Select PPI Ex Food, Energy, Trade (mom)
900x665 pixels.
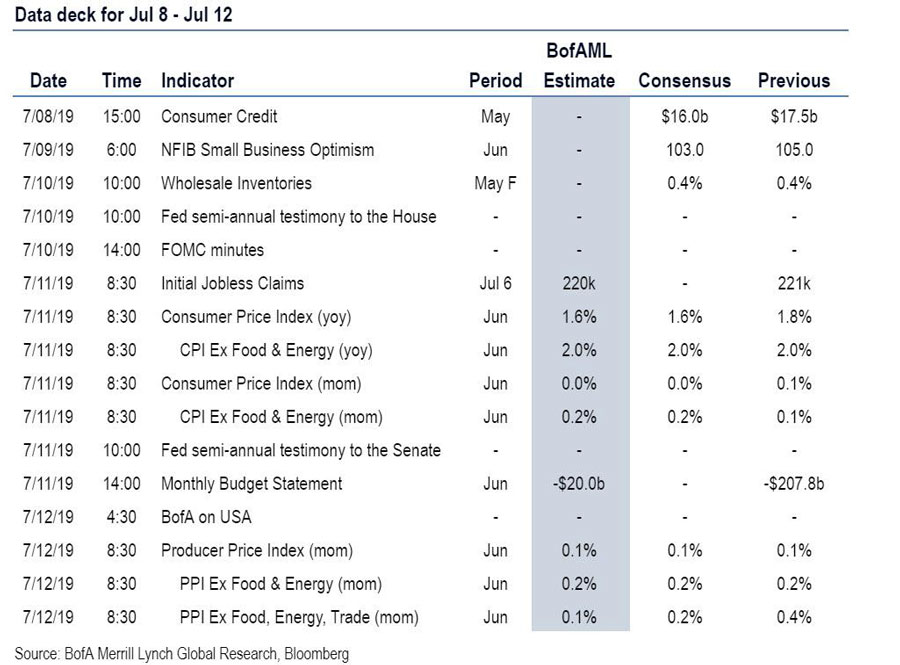(299, 617)
